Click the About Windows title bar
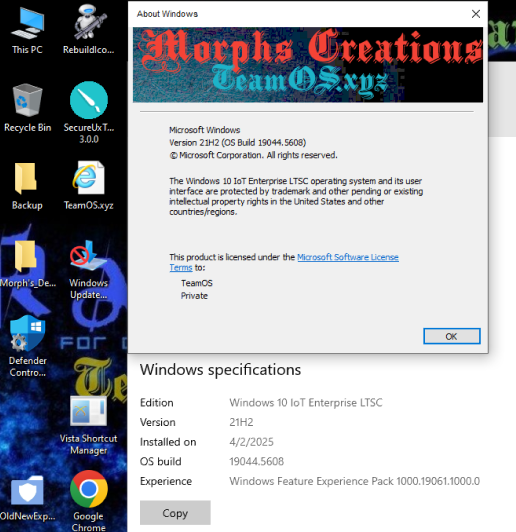Viewport: 516px width, 532px height. (x=299, y=14)
